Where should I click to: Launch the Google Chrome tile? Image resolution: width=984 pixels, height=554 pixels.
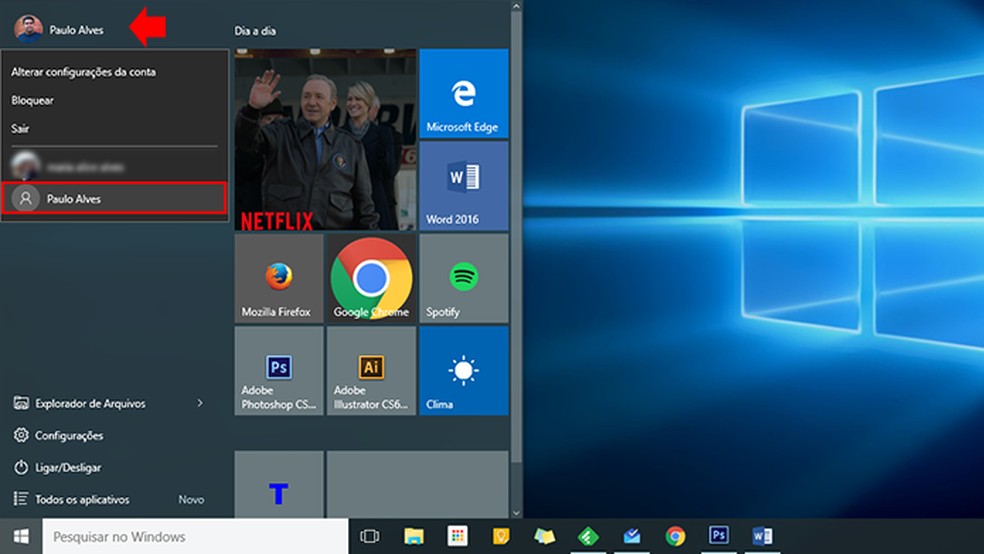point(371,279)
